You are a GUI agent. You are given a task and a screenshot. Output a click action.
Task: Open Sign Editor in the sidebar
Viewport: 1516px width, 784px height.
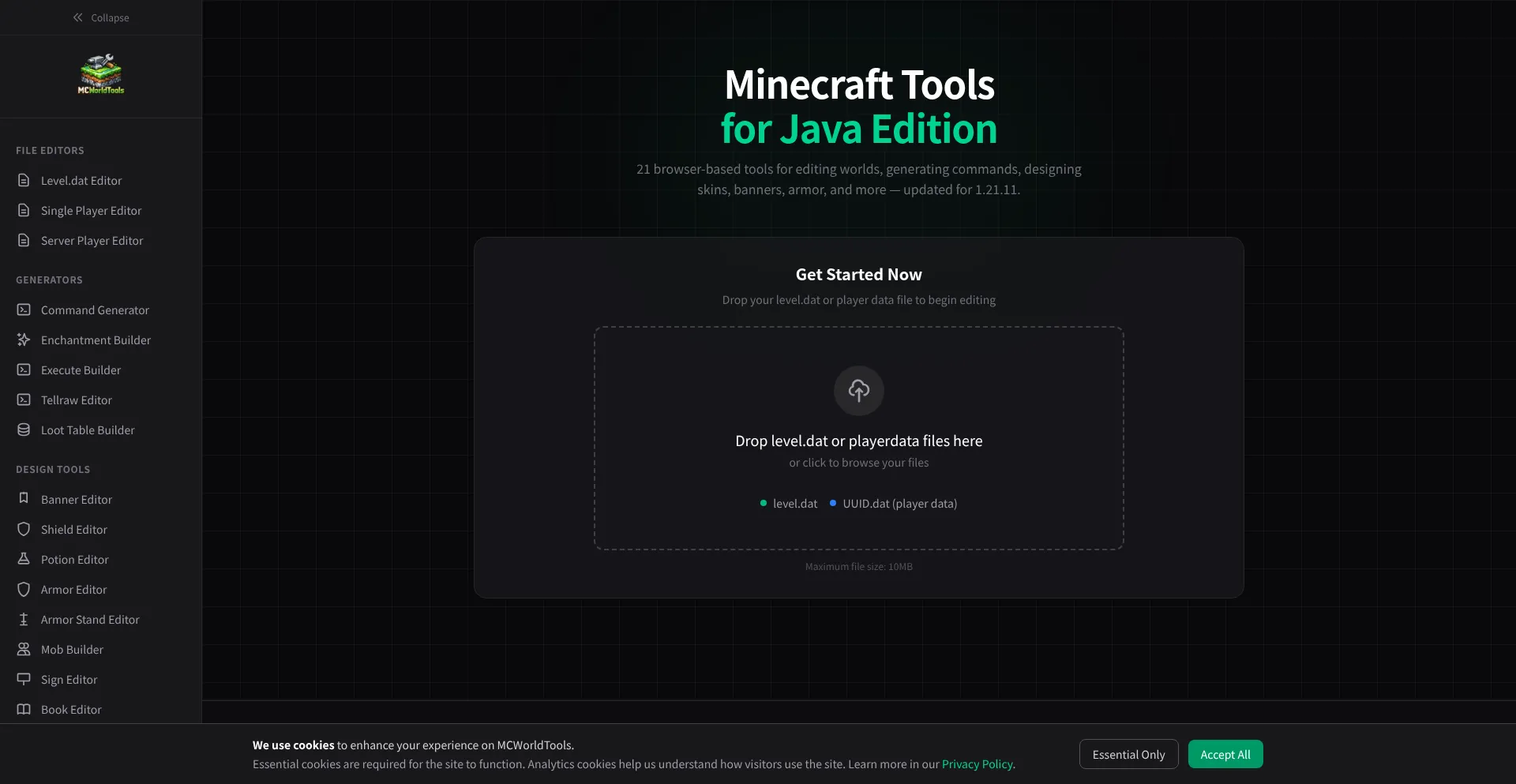(101, 680)
